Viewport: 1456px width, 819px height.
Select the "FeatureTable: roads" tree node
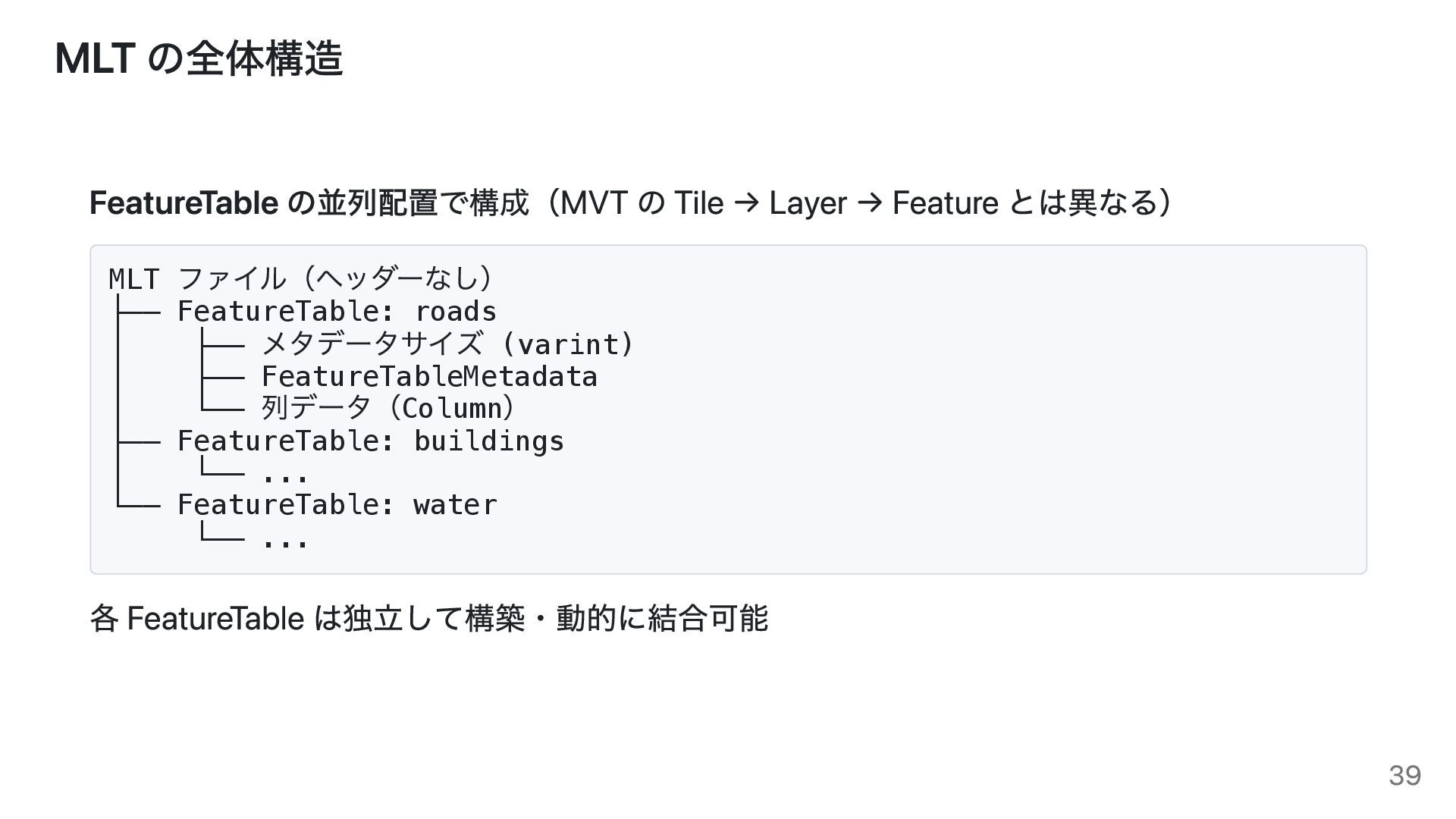click(337, 312)
